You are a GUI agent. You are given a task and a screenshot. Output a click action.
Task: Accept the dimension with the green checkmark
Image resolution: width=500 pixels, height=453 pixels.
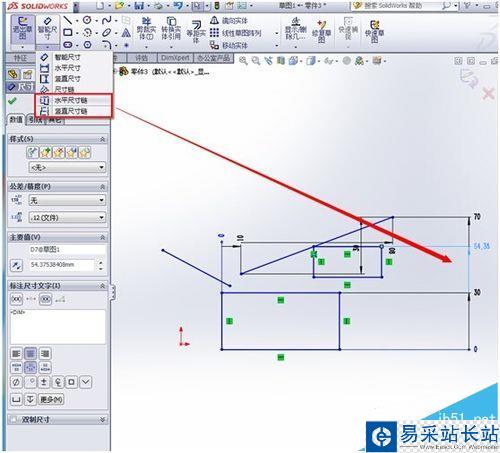(x=12, y=100)
